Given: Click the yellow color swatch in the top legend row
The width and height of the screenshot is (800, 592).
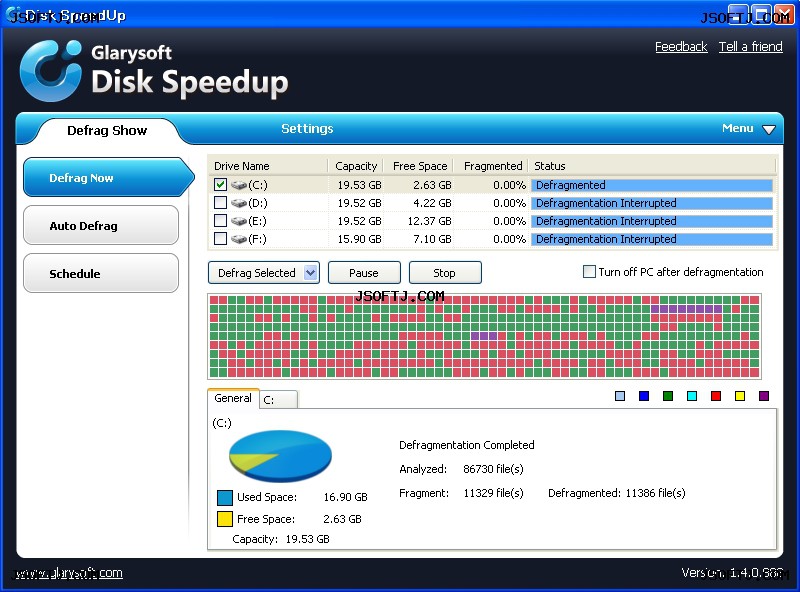Looking at the screenshot, I should click(x=740, y=396).
